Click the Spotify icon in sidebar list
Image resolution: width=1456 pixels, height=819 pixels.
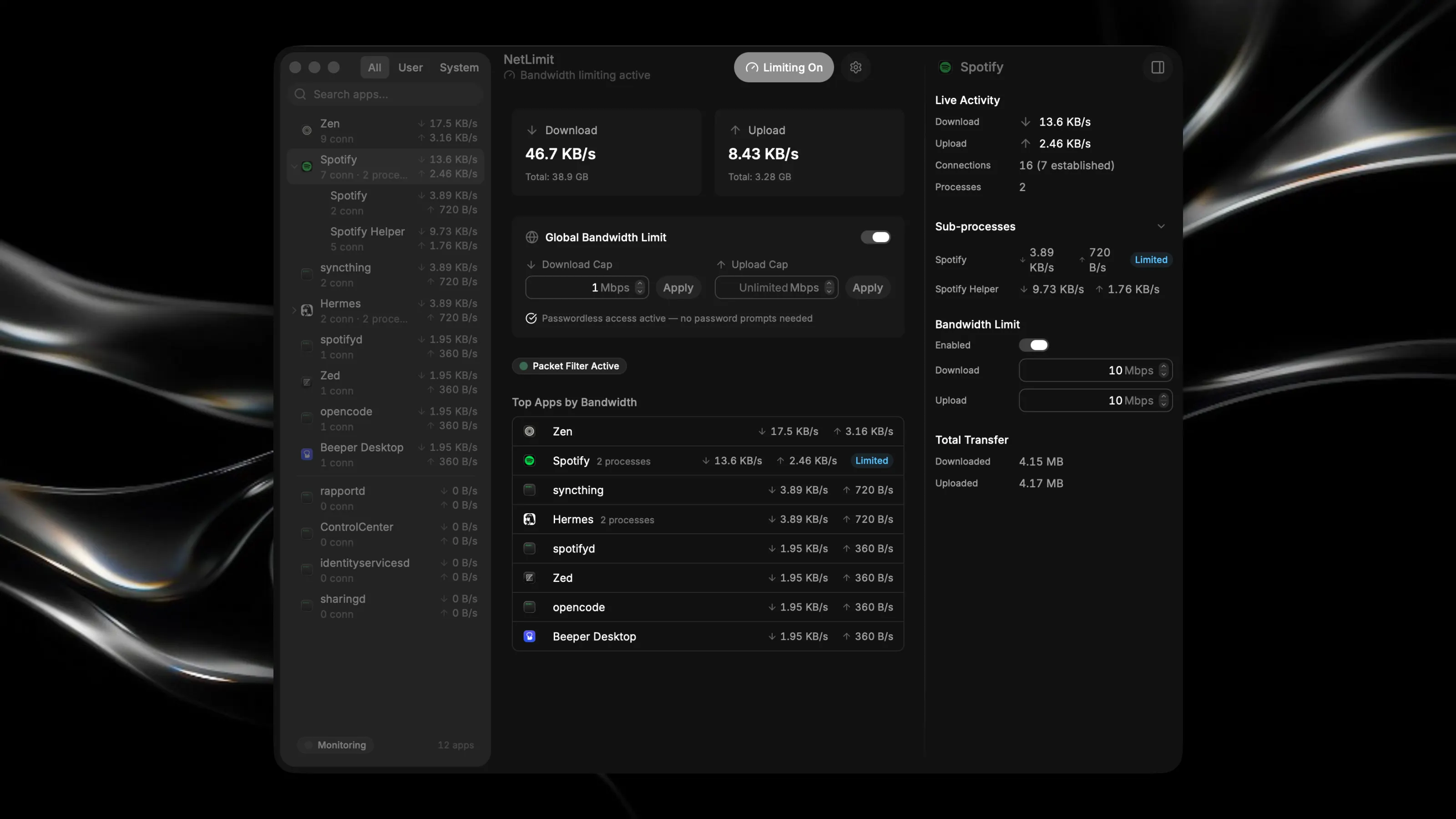click(x=307, y=167)
